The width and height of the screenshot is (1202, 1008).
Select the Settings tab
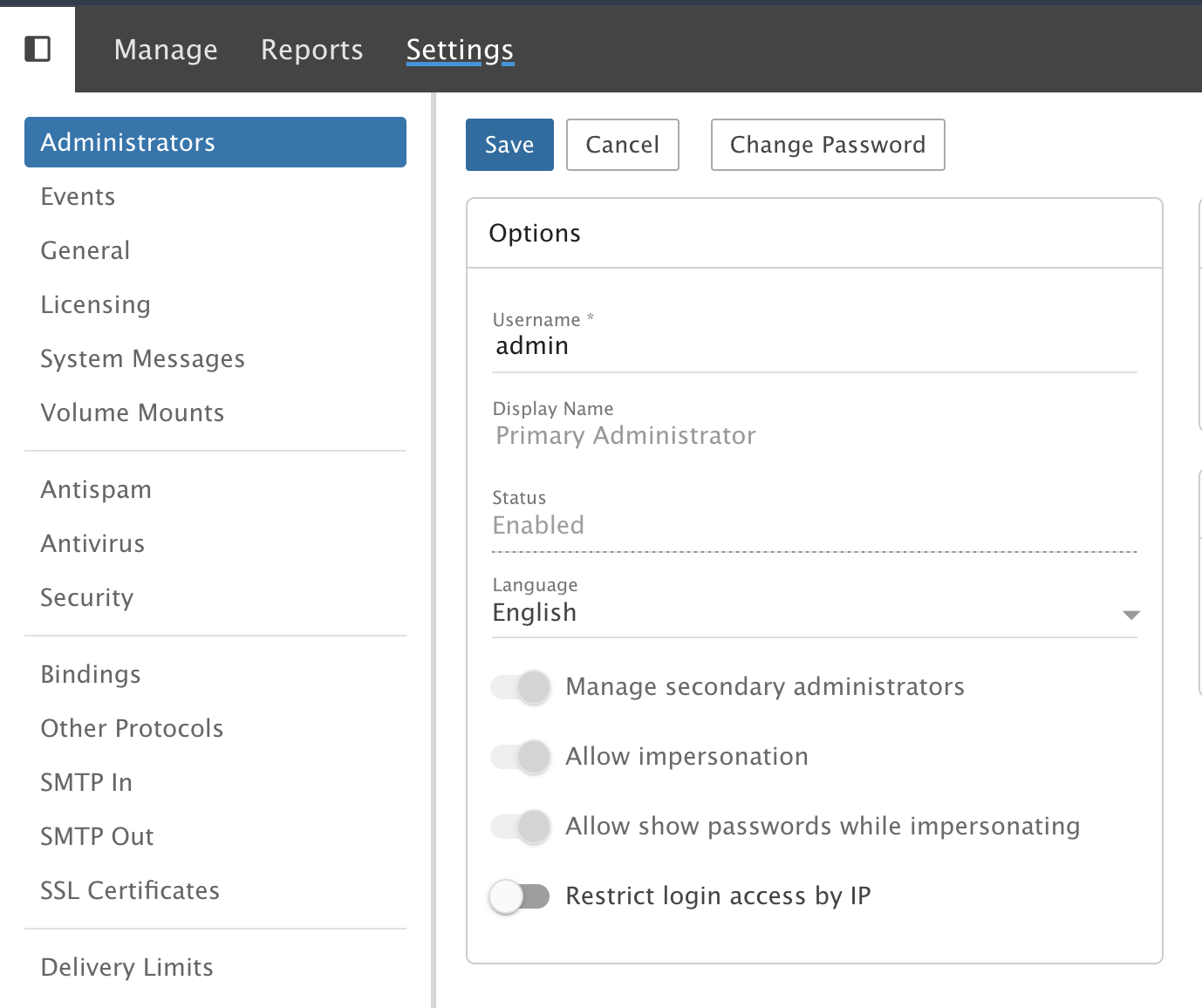coord(460,50)
